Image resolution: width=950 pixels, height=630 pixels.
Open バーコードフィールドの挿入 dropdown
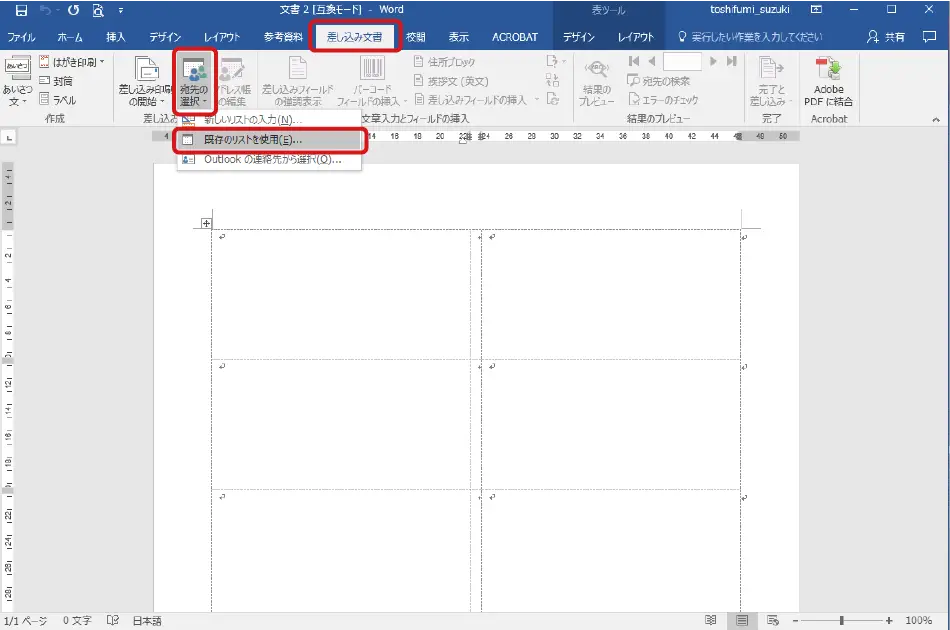(x=371, y=81)
